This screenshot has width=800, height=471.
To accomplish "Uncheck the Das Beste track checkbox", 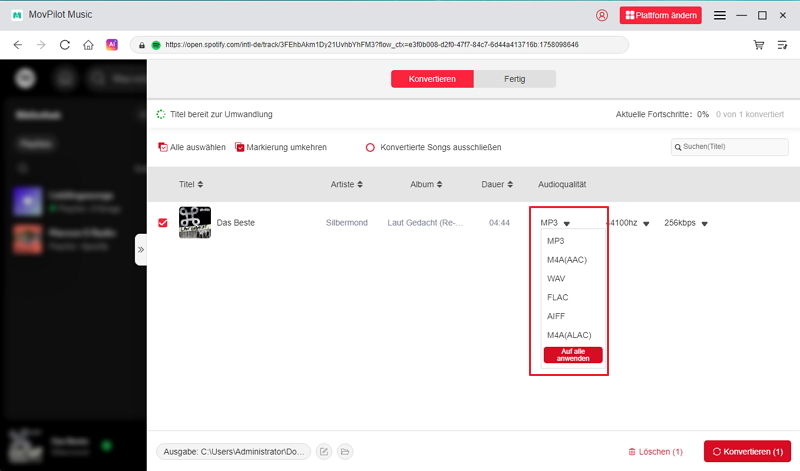I will coord(163,222).
